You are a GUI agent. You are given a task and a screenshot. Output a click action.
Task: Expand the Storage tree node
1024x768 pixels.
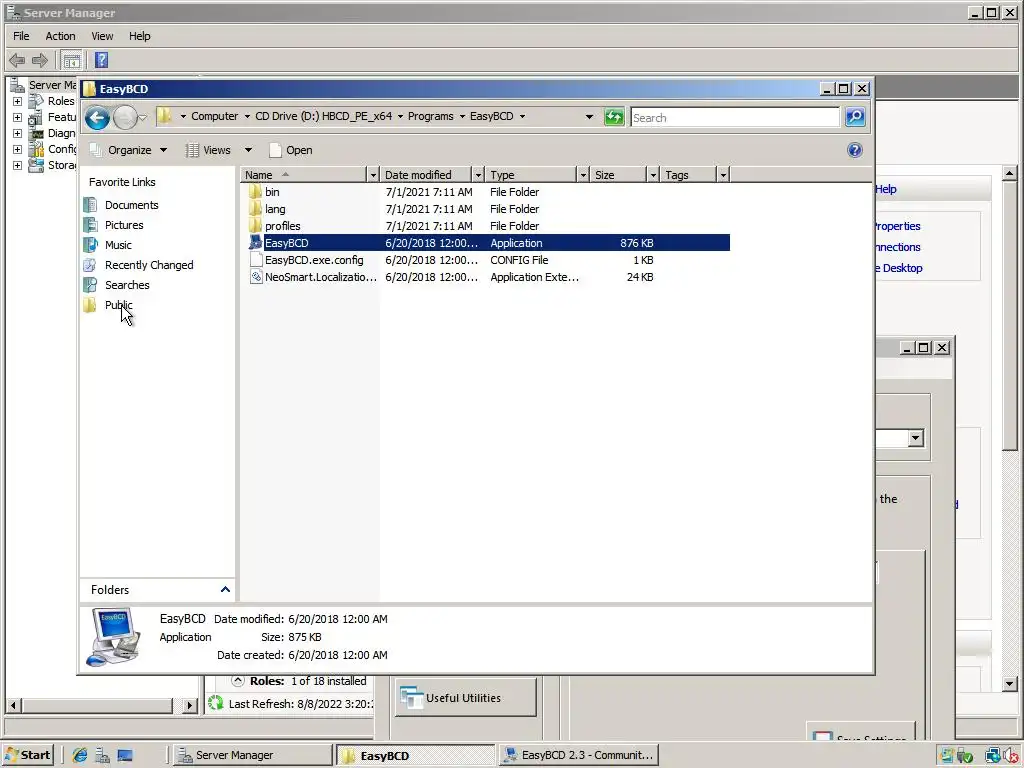click(18, 165)
